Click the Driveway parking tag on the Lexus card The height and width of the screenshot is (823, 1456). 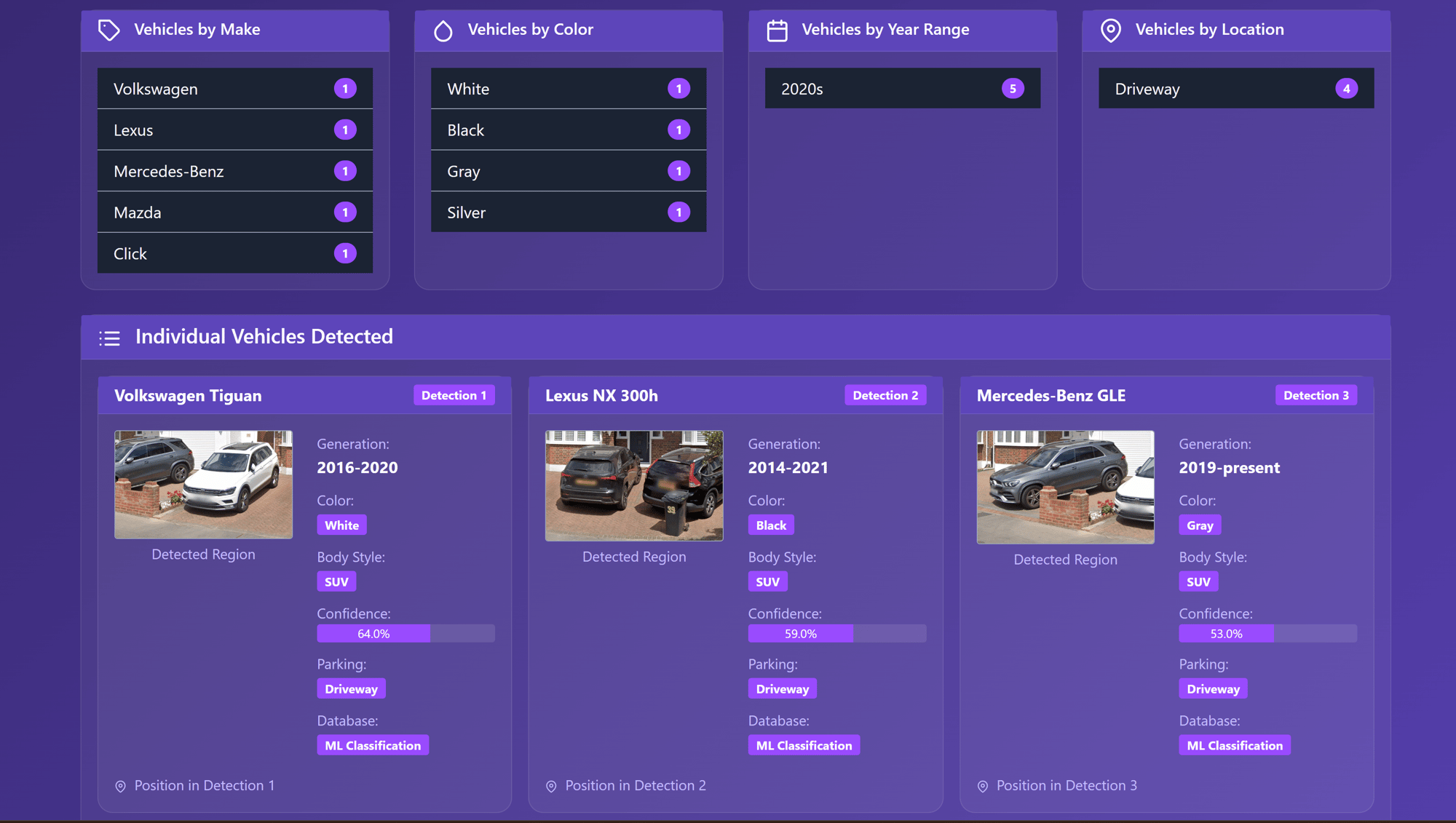[x=783, y=689]
